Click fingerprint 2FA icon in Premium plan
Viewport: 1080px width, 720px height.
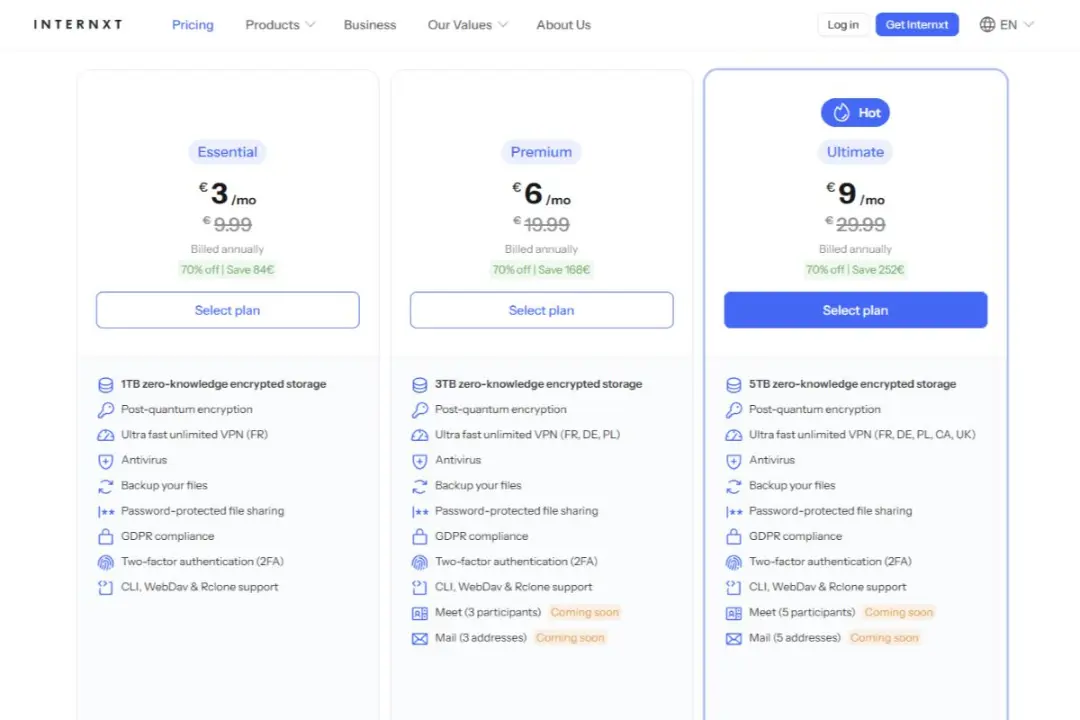[419, 562]
